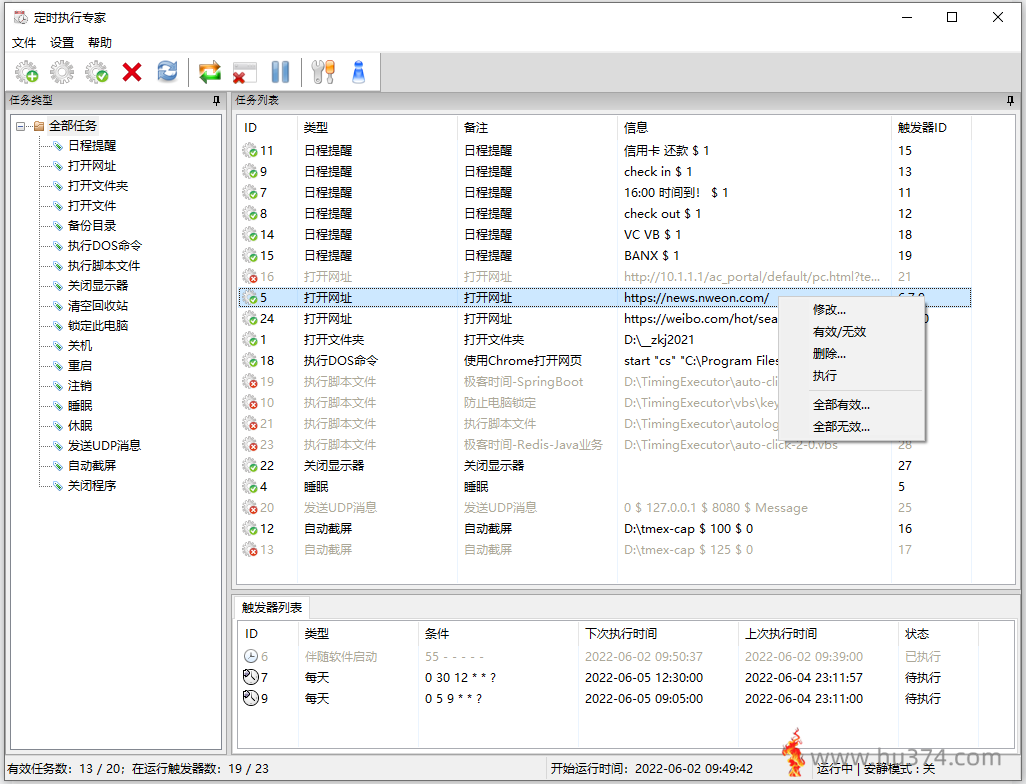Click the 使用Chrome打开网页 note cell

click(x=523, y=361)
